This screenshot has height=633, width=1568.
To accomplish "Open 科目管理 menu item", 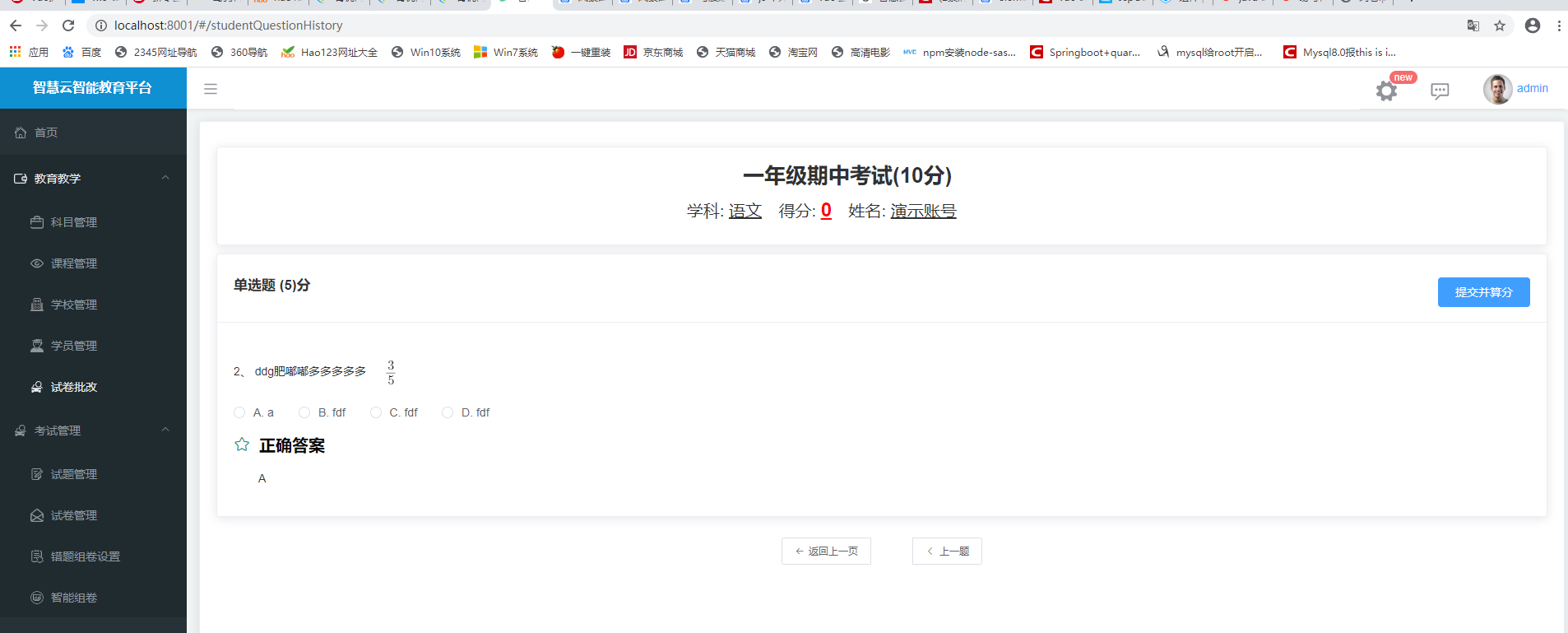I will (93, 222).
